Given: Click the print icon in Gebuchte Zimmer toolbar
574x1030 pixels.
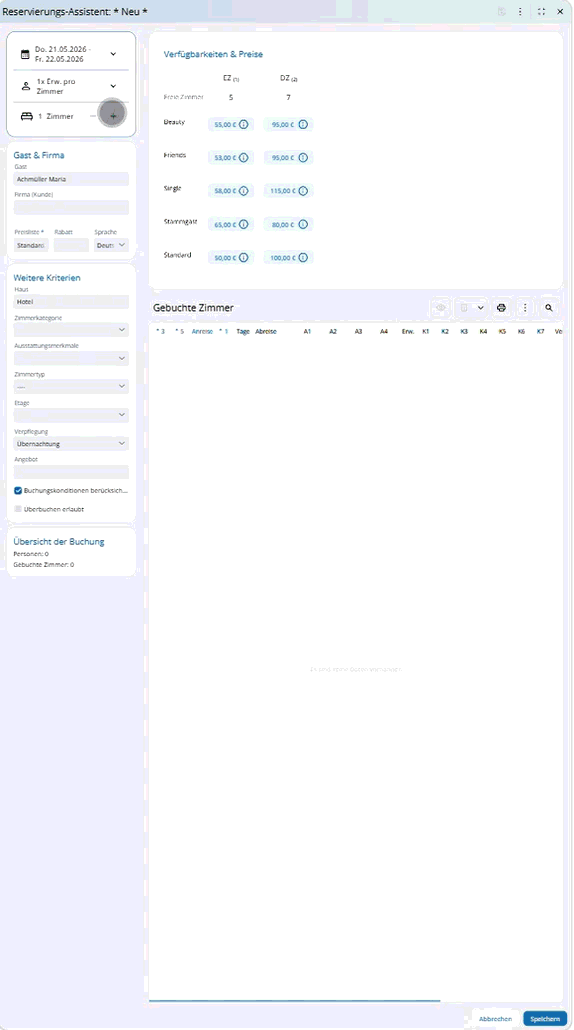Looking at the screenshot, I should [502, 307].
